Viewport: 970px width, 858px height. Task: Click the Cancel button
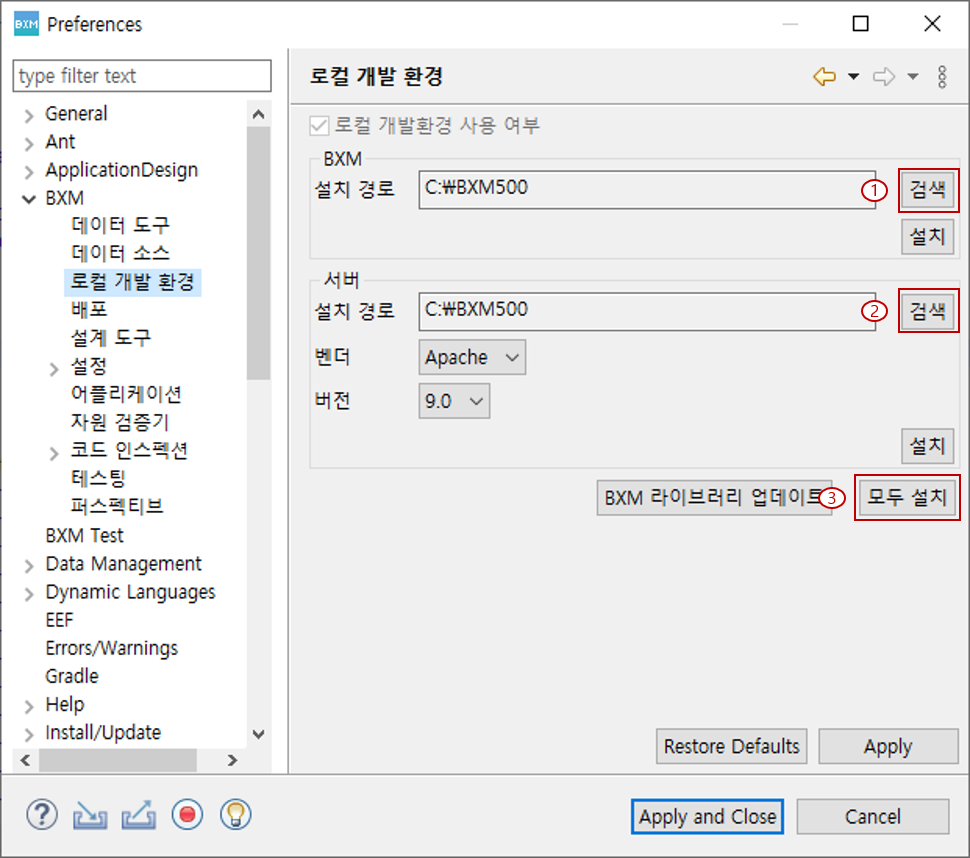[873, 817]
